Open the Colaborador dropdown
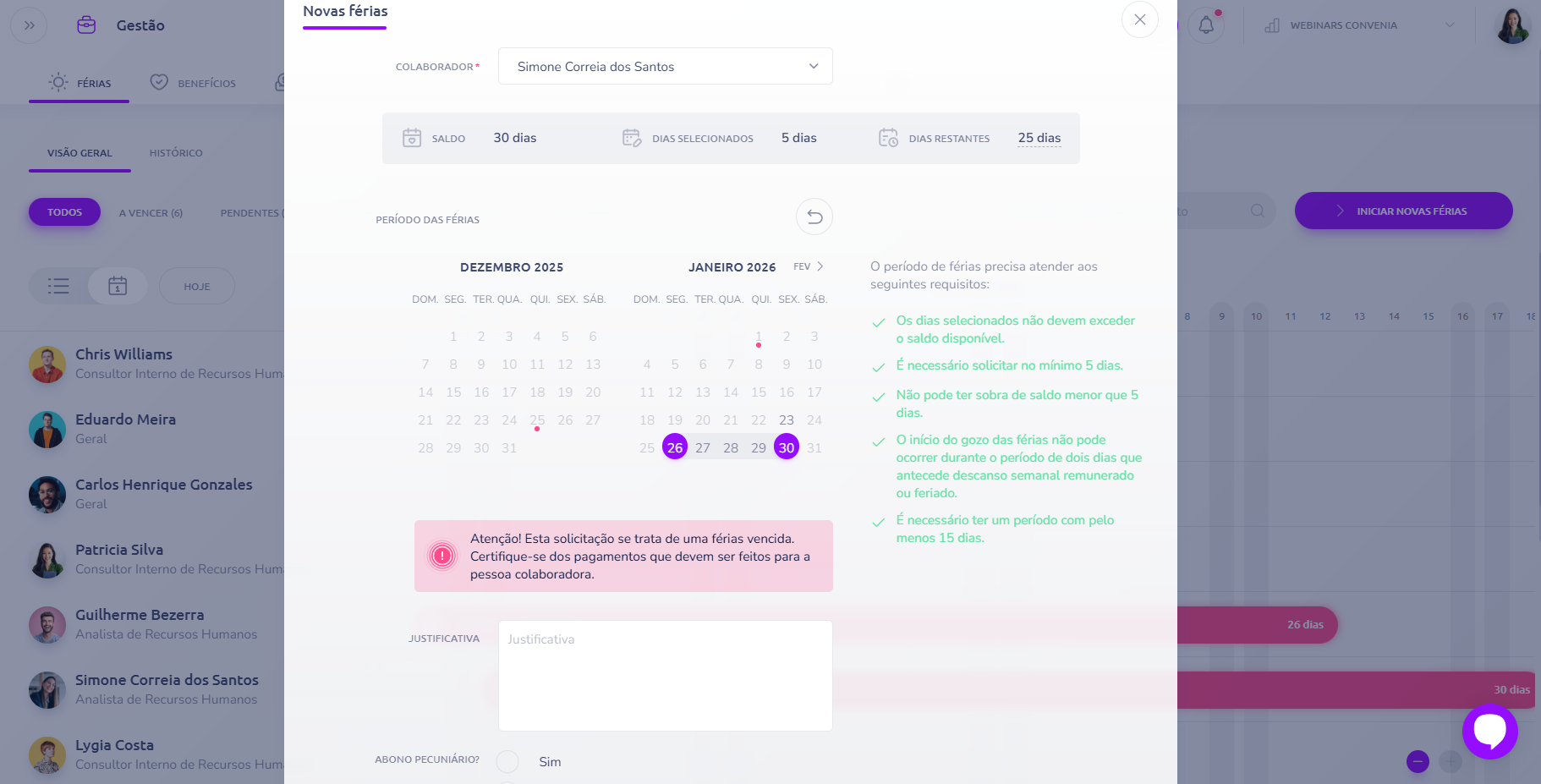This screenshot has width=1541, height=784. [665, 67]
